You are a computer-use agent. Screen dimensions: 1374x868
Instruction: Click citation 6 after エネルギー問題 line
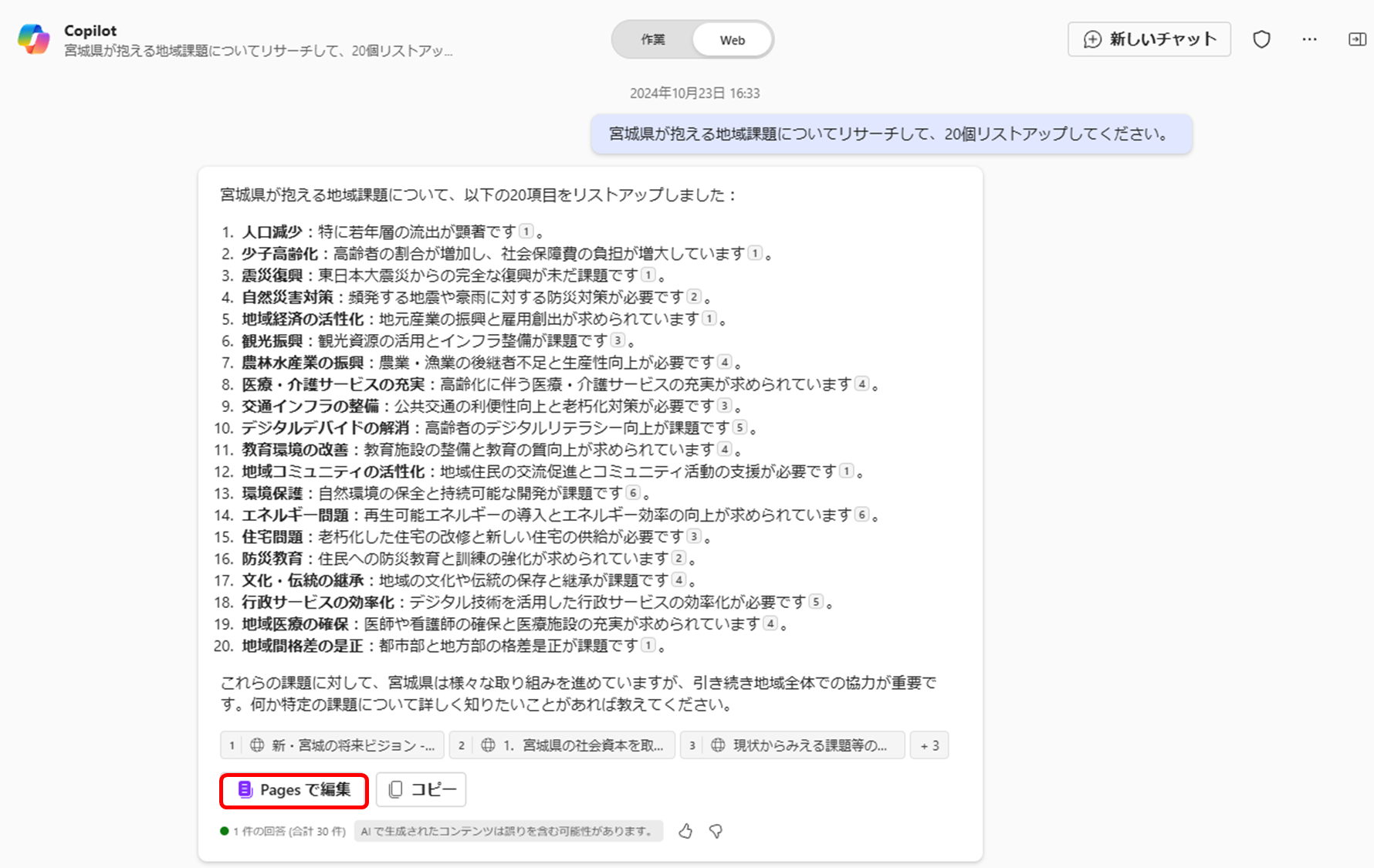(x=861, y=514)
